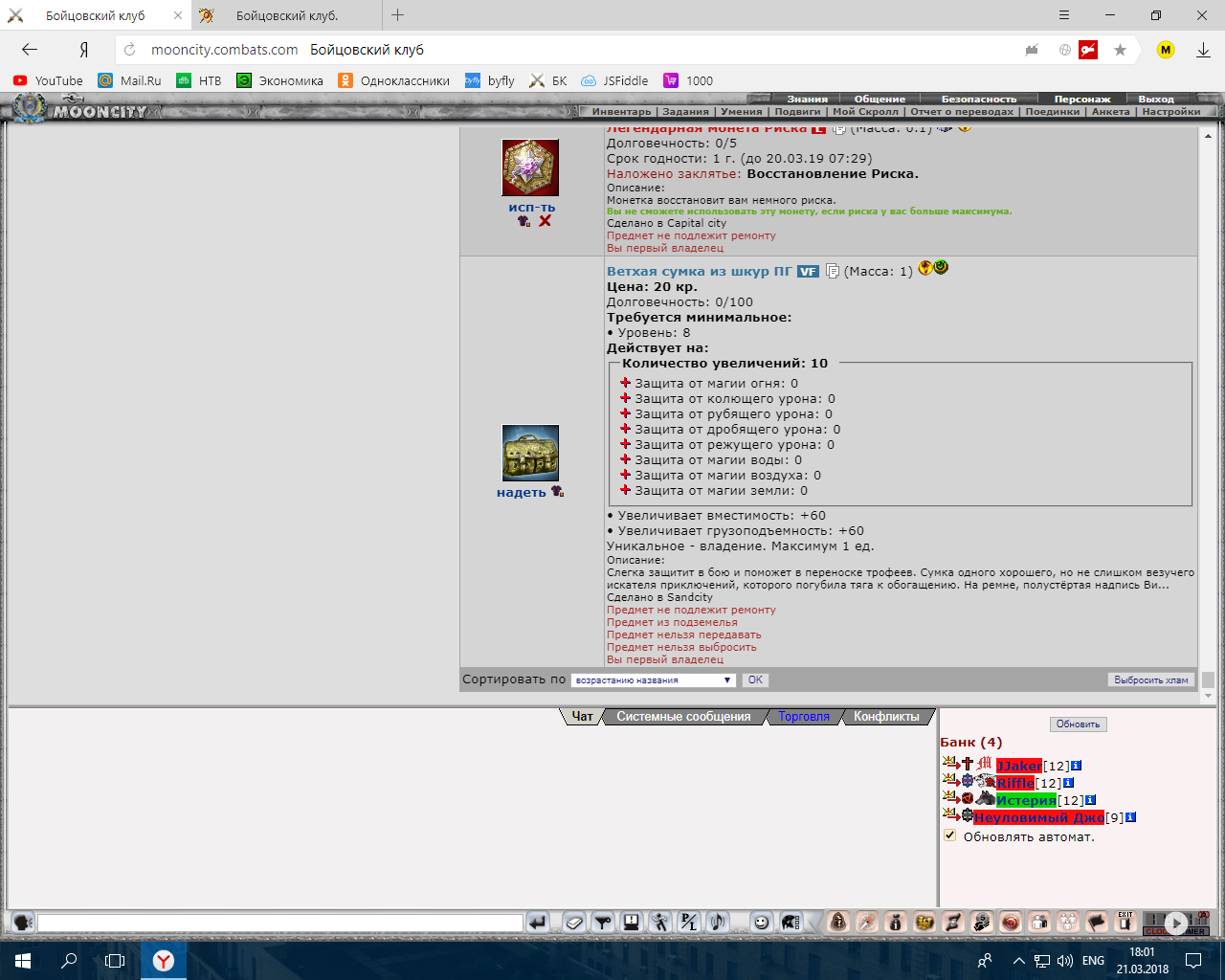Open the ENG language indicator in system tray
The height and width of the screenshot is (980, 1225).
coord(1093,961)
